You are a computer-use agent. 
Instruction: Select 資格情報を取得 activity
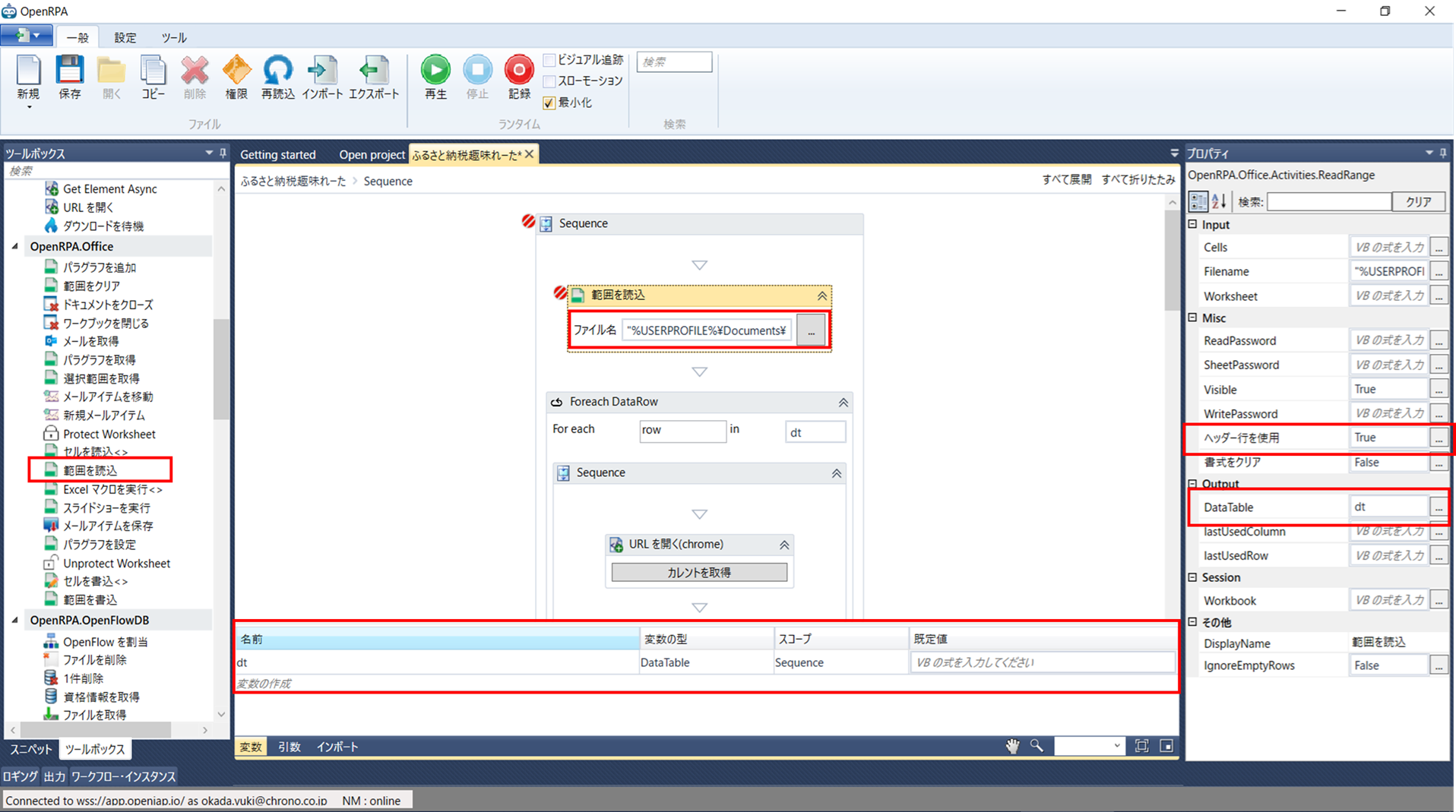click(100, 697)
